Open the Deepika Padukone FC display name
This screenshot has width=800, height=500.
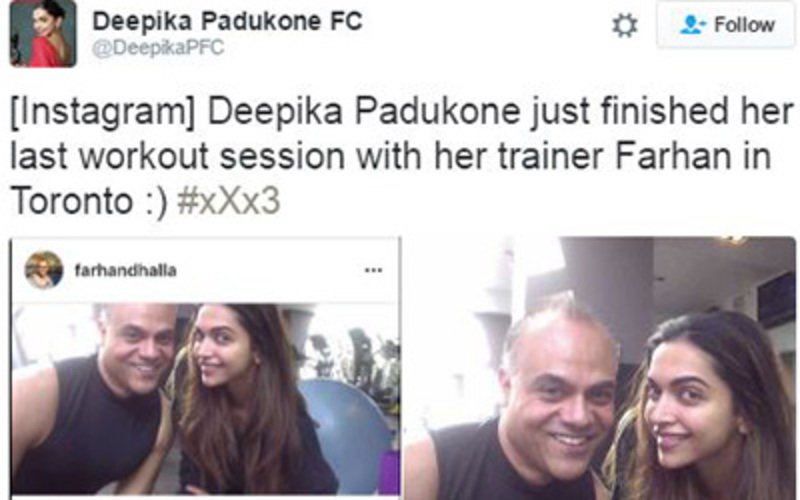[x=228, y=21]
